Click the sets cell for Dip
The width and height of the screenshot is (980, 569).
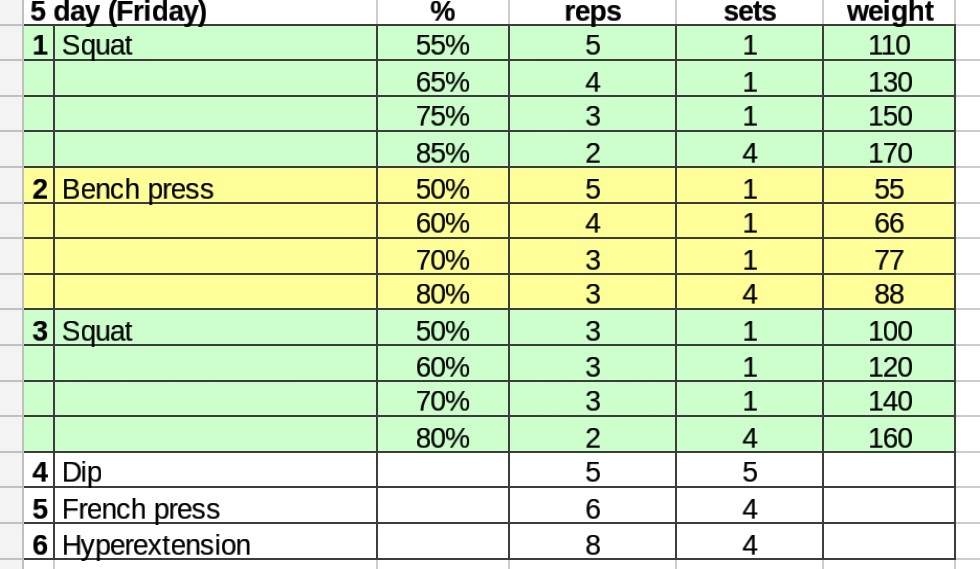tap(749, 473)
